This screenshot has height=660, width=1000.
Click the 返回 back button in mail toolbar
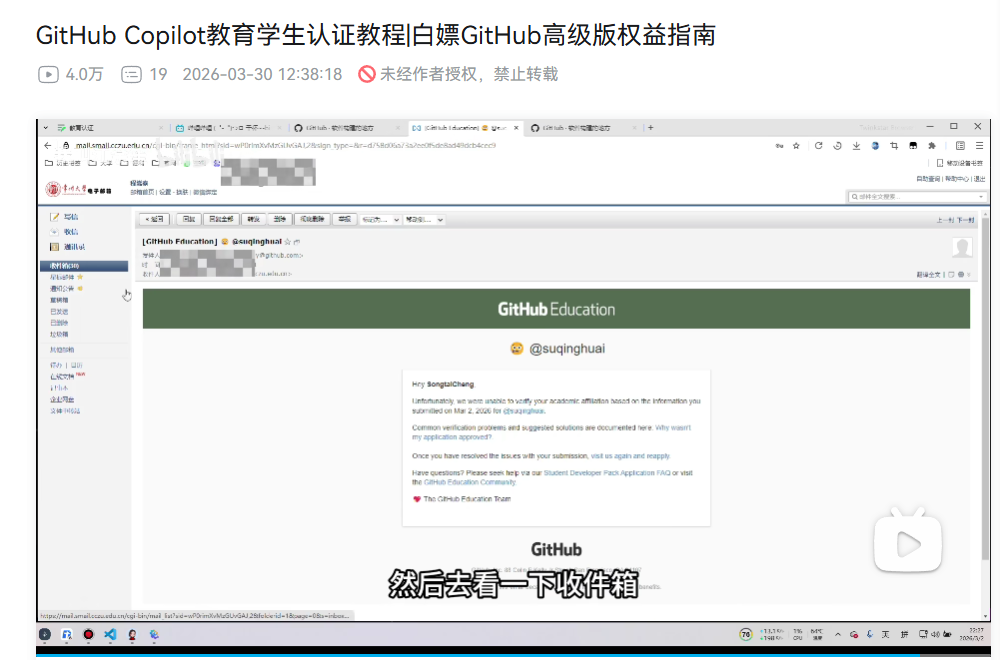coord(154,219)
